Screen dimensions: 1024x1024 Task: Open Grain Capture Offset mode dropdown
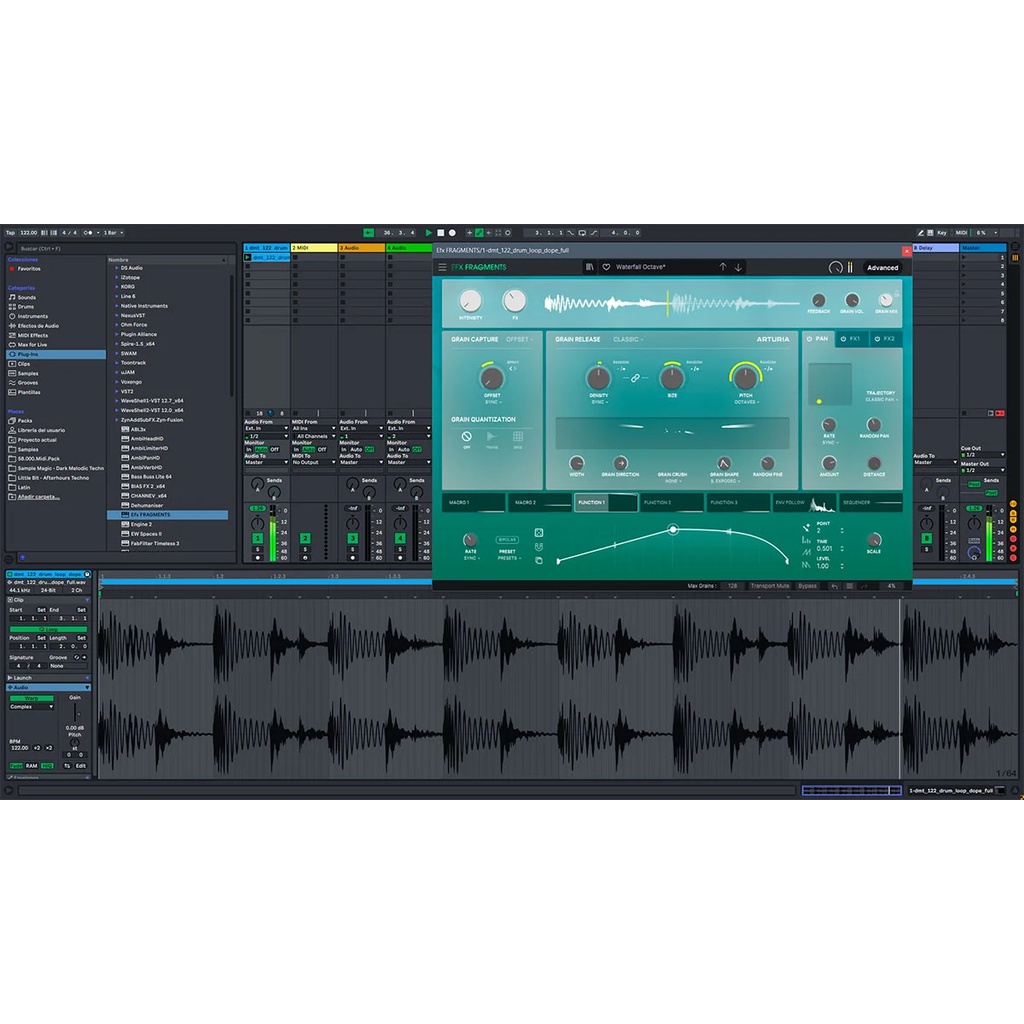(x=519, y=340)
